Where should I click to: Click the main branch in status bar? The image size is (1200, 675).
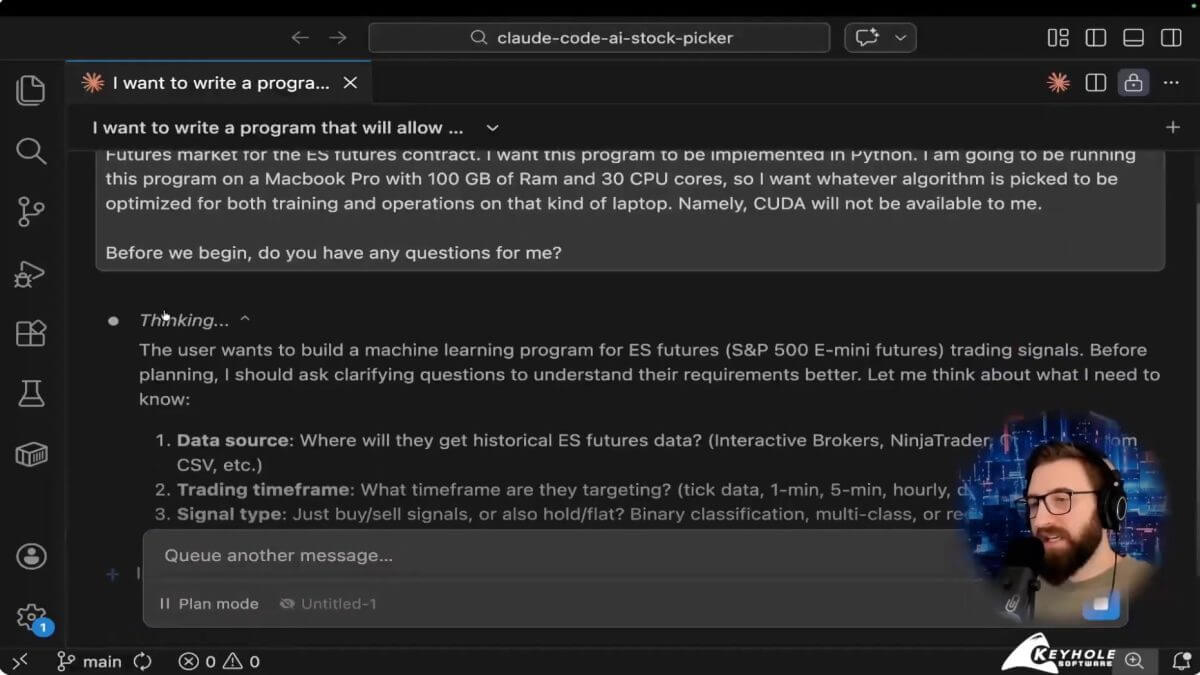pos(90,661)
